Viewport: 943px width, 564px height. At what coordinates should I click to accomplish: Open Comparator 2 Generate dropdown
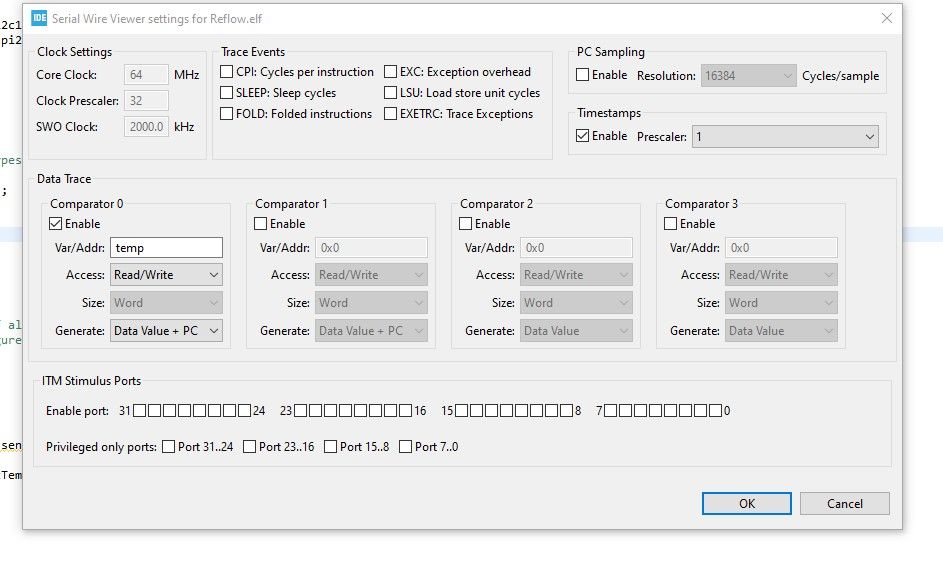tap(577, 331)
